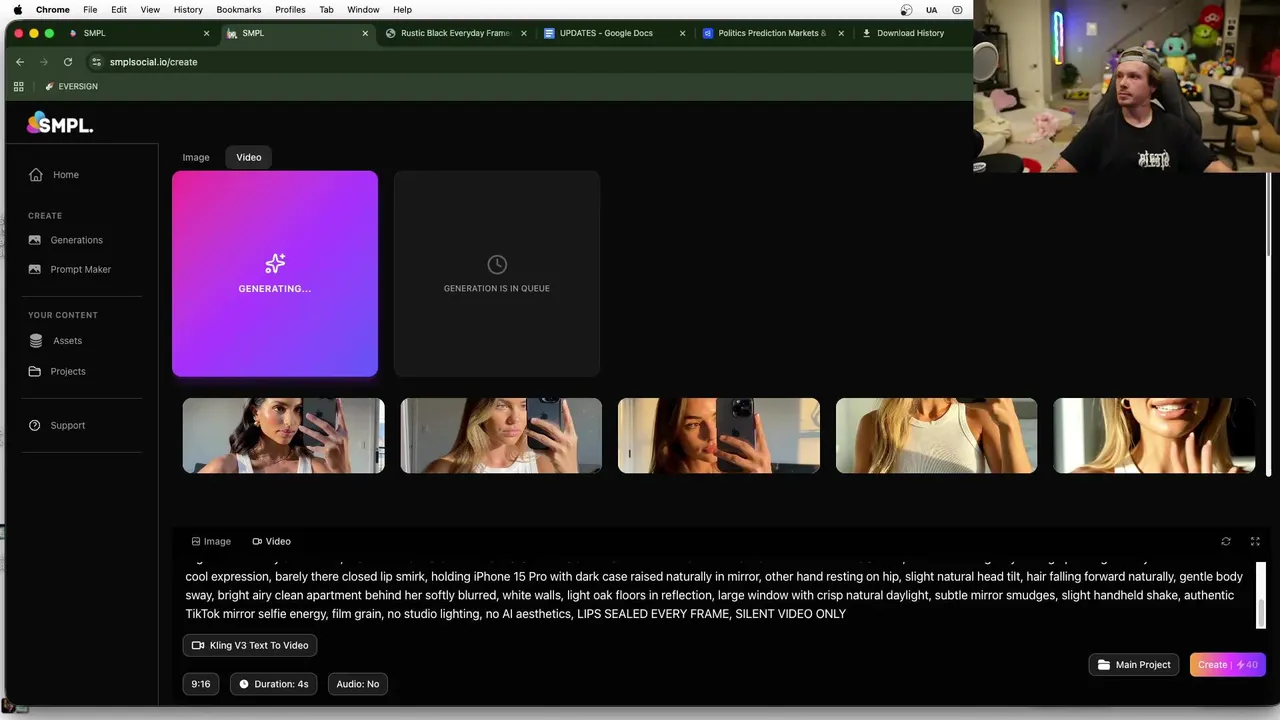Open the History menu

tap(188, 9)
